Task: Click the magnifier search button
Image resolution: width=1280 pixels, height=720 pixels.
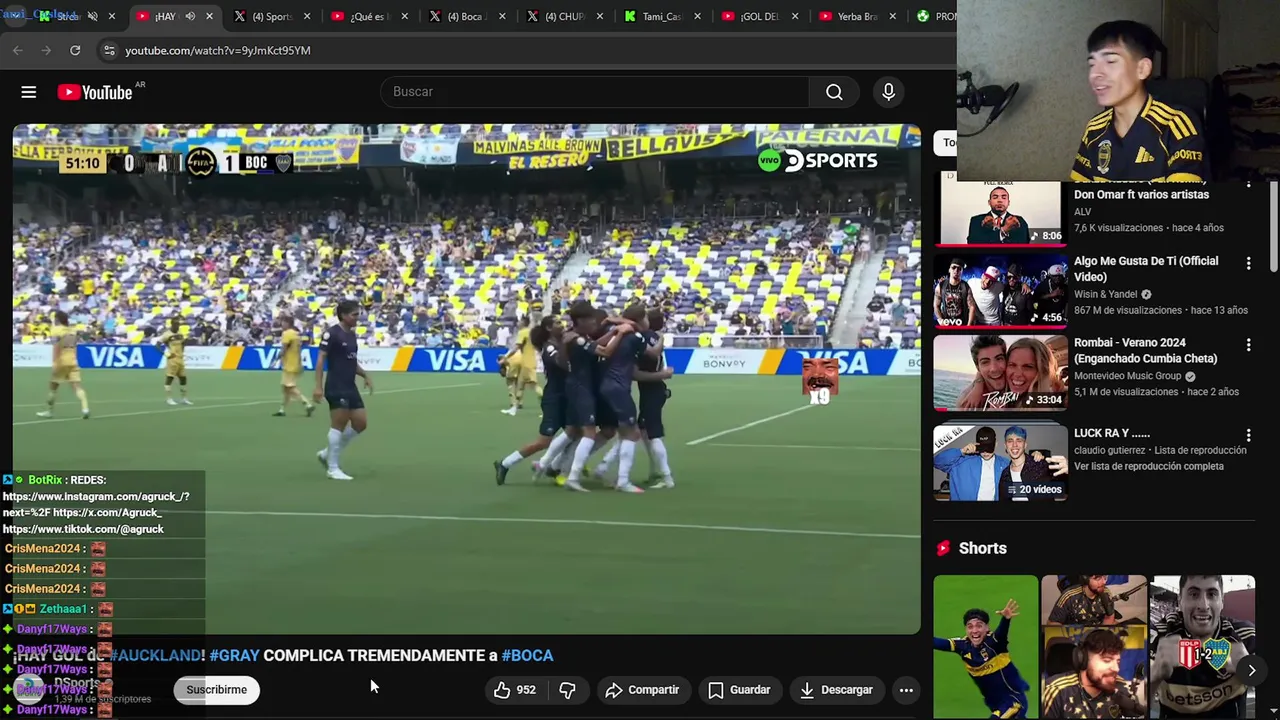Action: (834, 92)
